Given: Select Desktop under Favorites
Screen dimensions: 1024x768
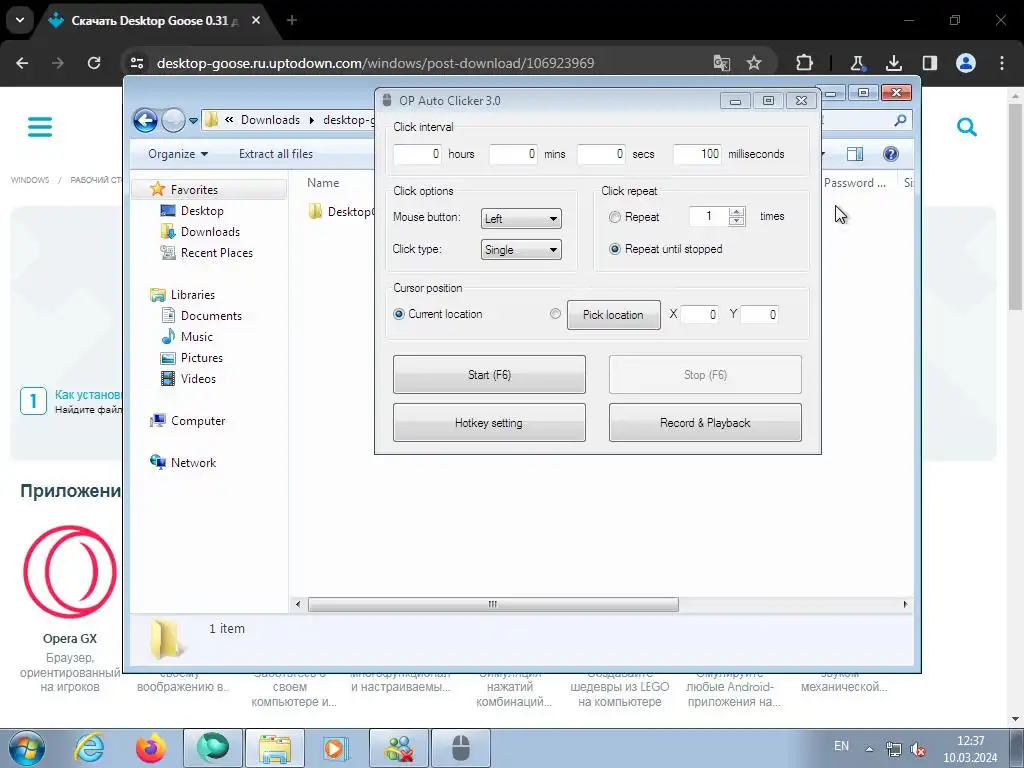Looking at the screenshot, I should (202, 211).
